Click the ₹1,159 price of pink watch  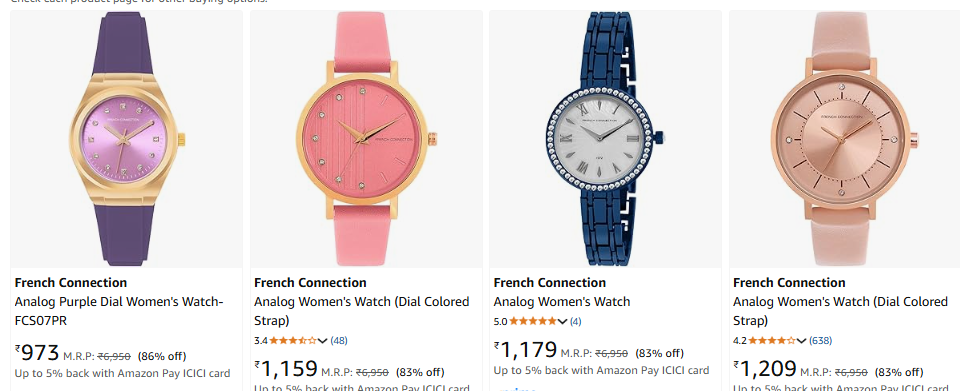(x=286, y=369)
